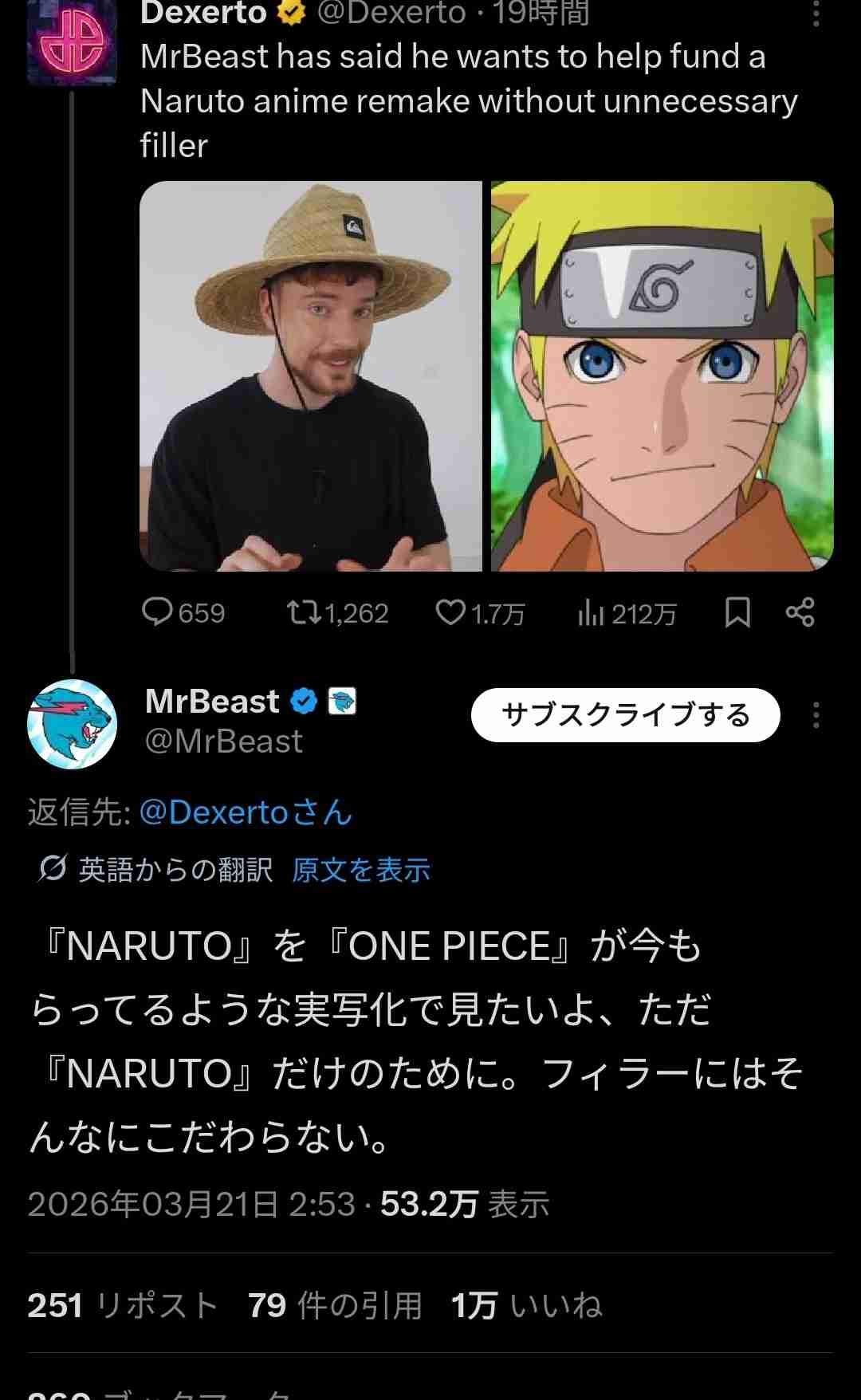This screenshot has width=861, height=1400.
Task: Click the サブスクライブする button
Action: point(625,715)
